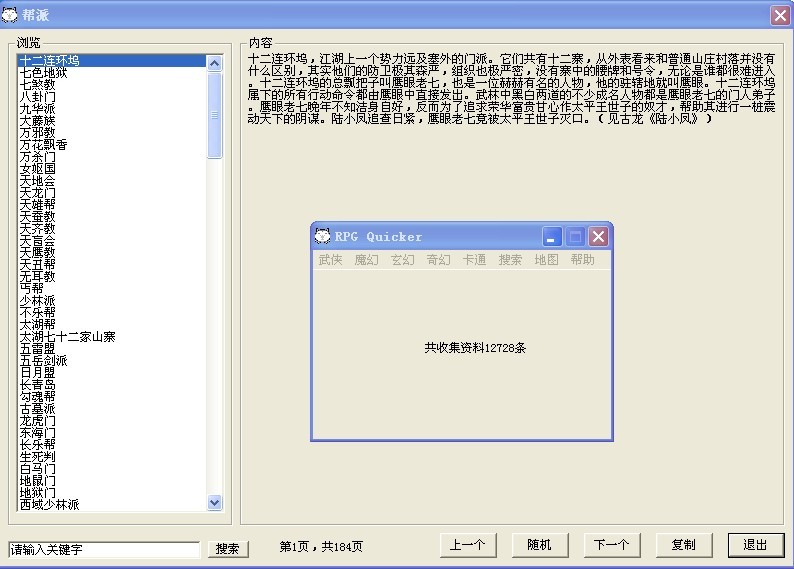Select 天龙门 in the list
Screen dimensions: 794x569
[x=112, y=193]
